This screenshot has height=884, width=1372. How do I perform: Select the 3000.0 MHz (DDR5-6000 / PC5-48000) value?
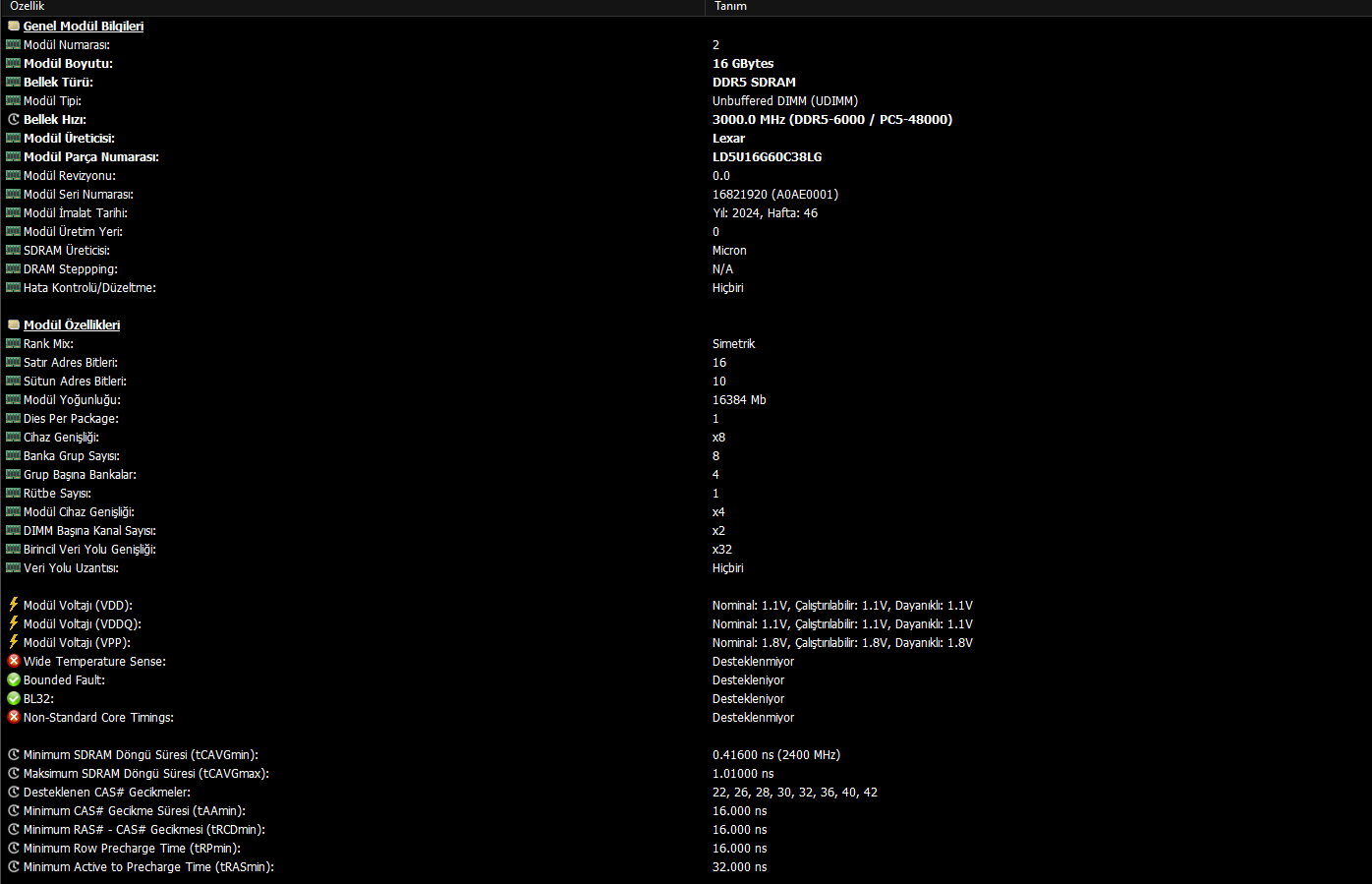(832, 120)
